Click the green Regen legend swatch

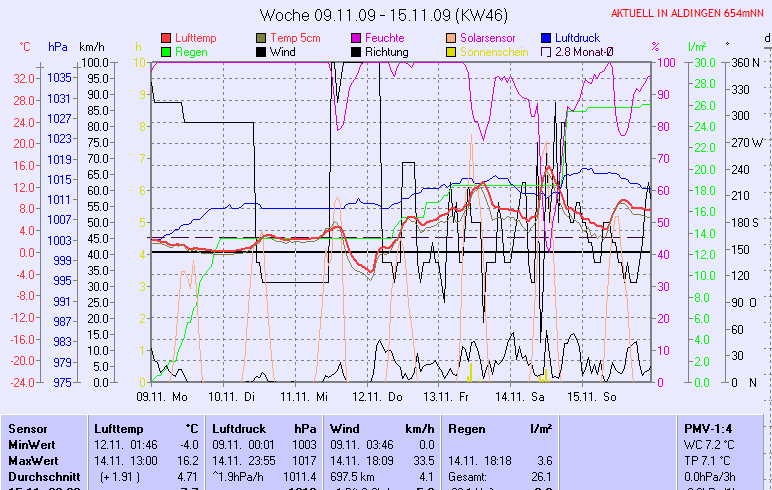166,51
